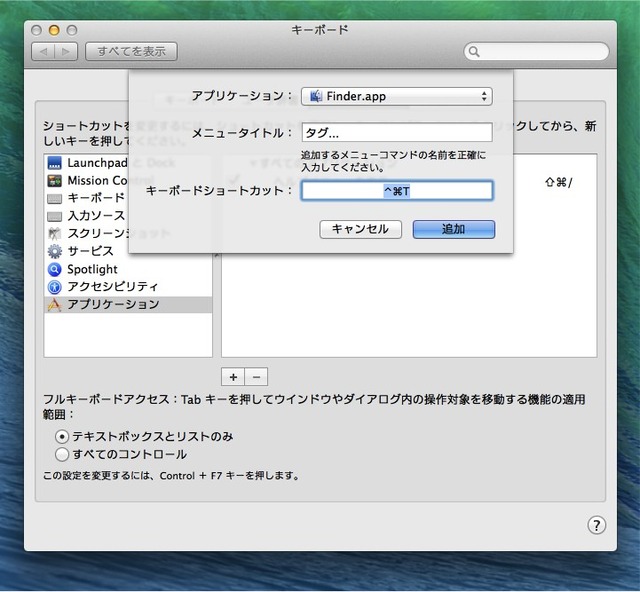Click the メニュータイトル text field

tap(397, 133)
